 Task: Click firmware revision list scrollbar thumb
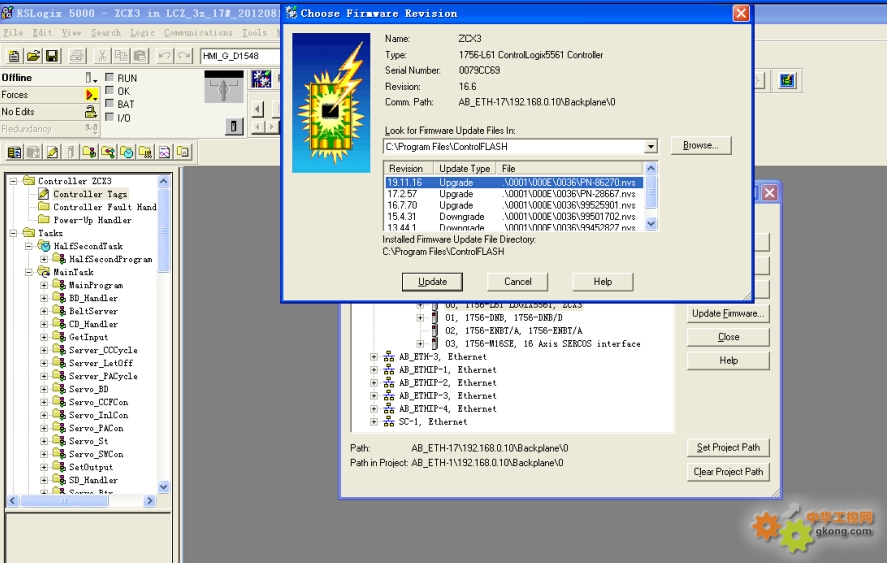click(x=651, y=192)
